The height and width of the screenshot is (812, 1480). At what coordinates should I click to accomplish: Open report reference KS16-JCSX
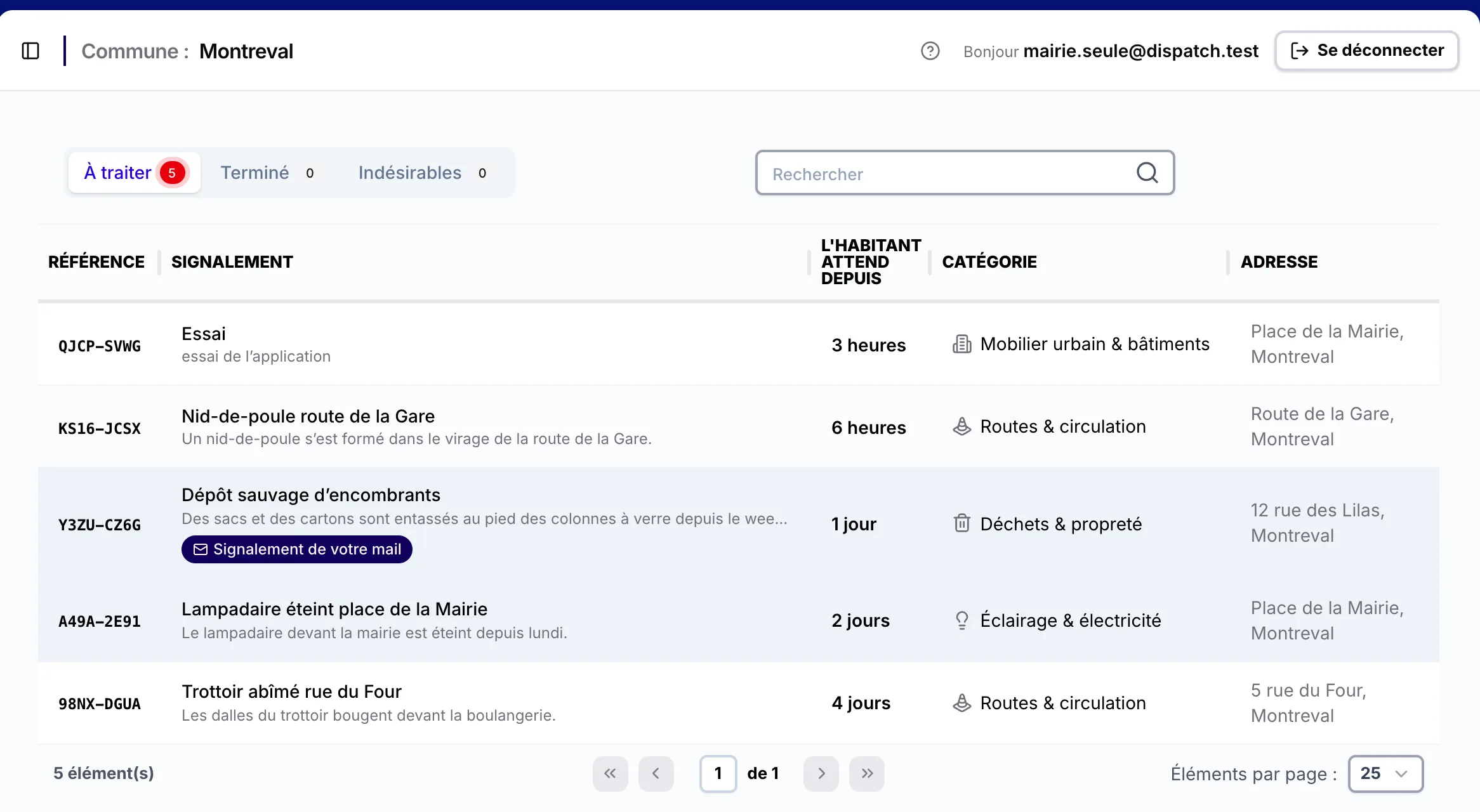point(100,428)
